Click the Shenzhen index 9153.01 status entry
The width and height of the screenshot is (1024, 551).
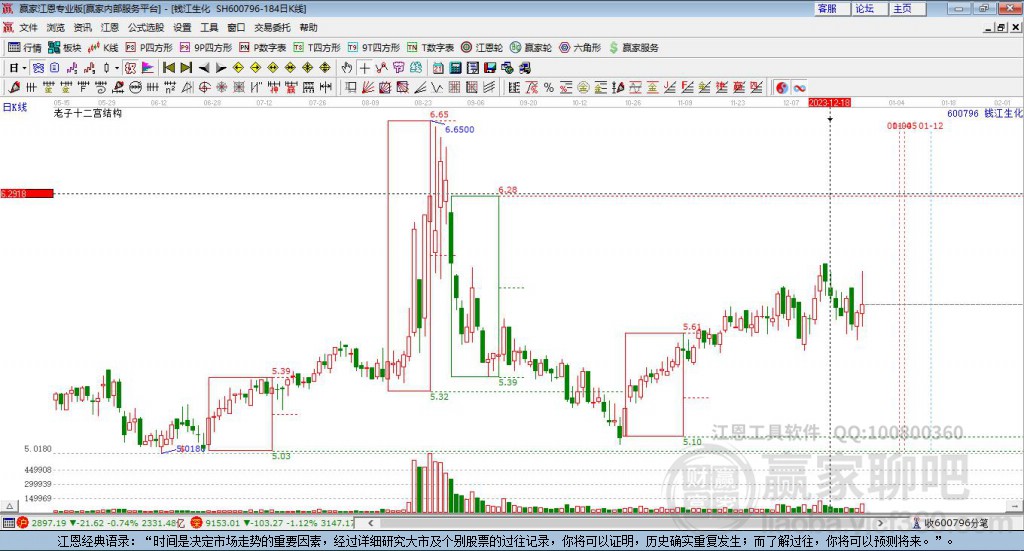(274, 523)
